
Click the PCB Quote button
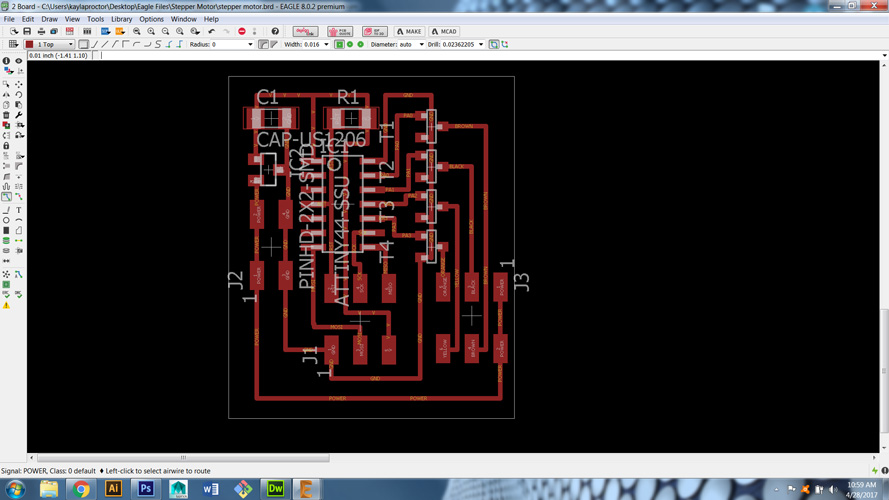(x=340, y=32)
